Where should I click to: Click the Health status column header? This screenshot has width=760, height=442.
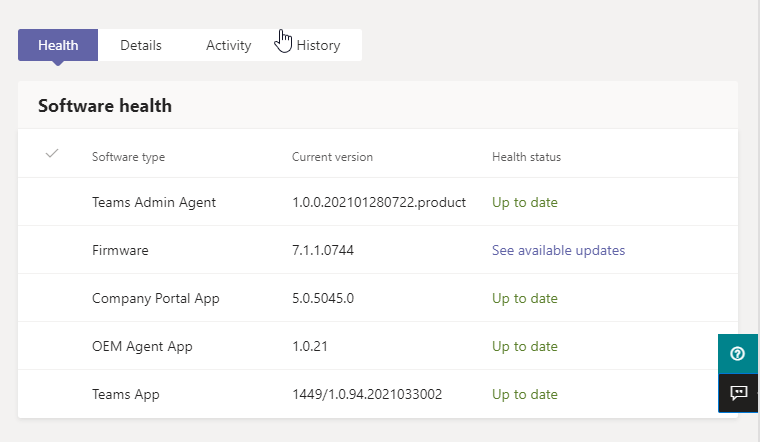[x=526, y=157]
